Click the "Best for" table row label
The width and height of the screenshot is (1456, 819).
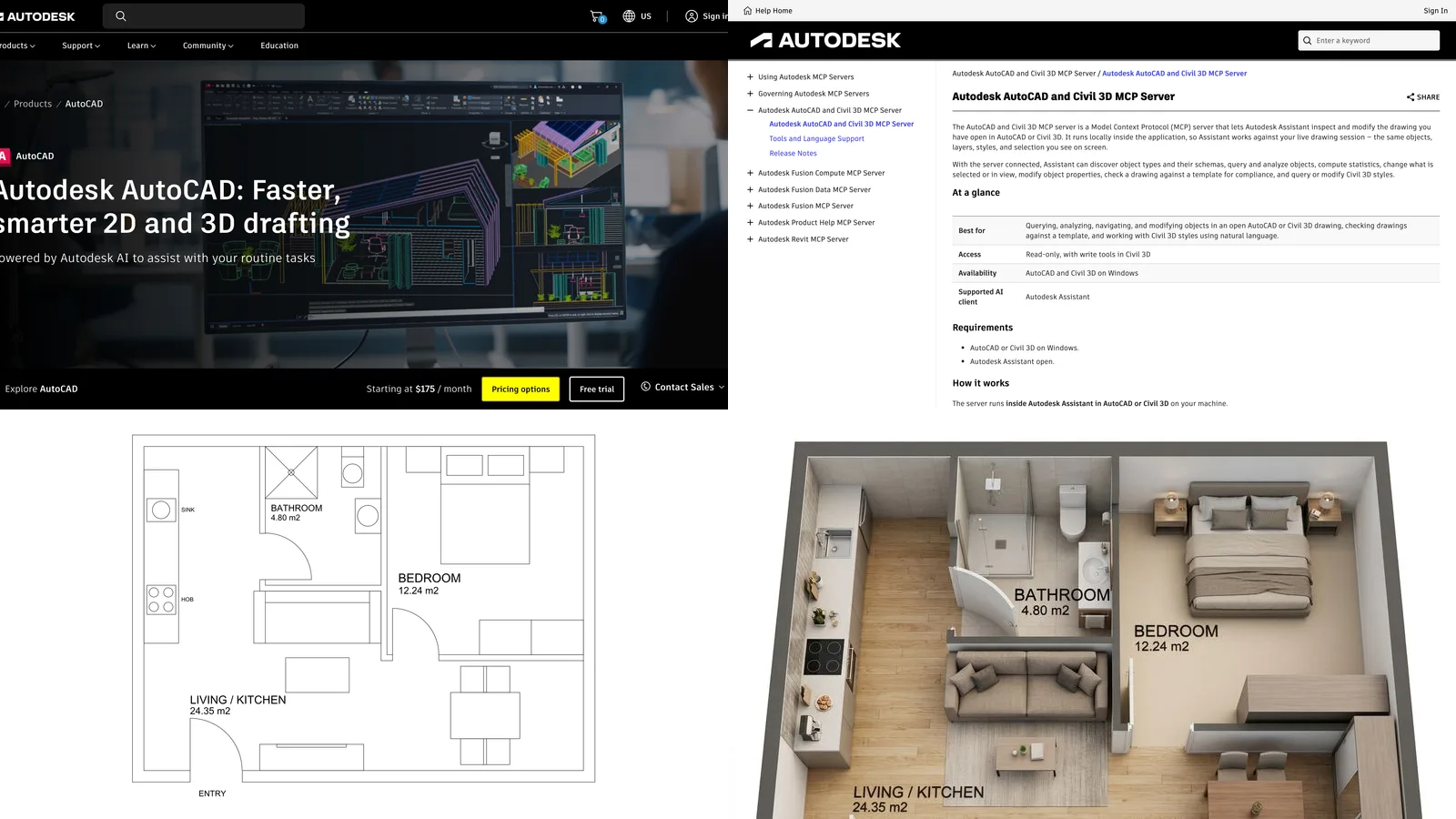971,231
